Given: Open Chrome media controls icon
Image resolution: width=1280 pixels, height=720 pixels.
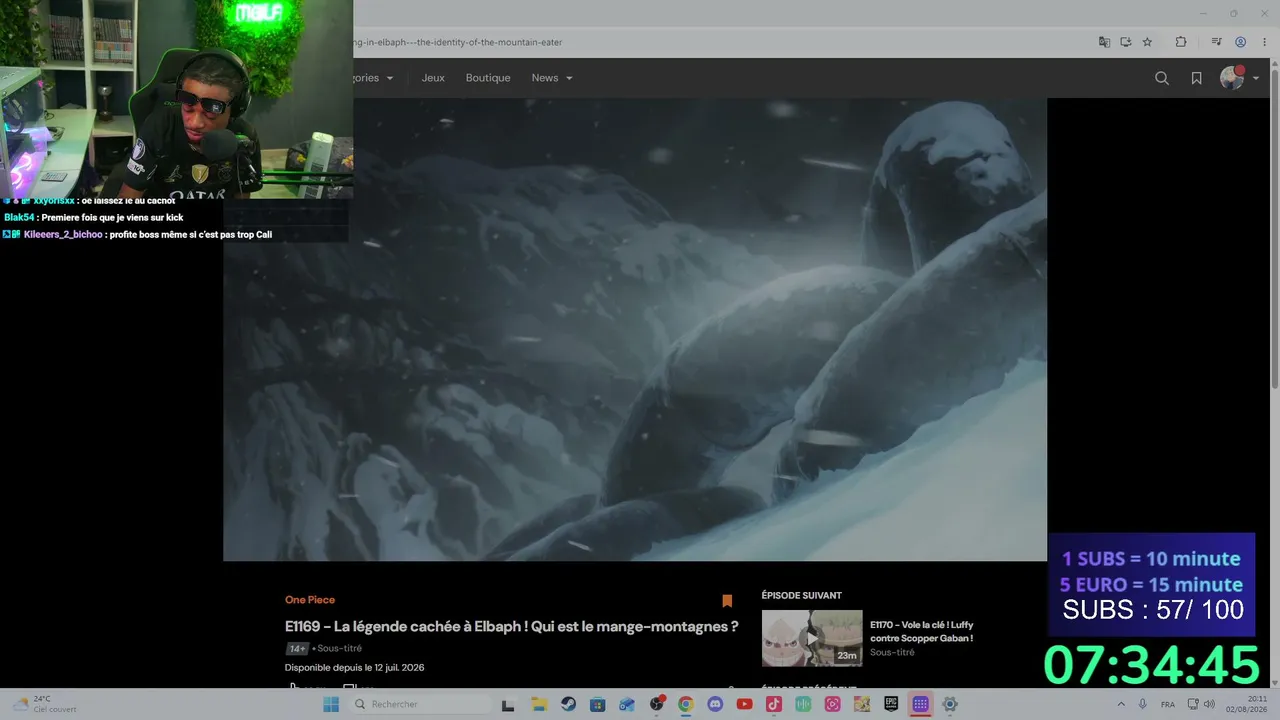Looking at the screenshot, I should (x=1216, y=42).
